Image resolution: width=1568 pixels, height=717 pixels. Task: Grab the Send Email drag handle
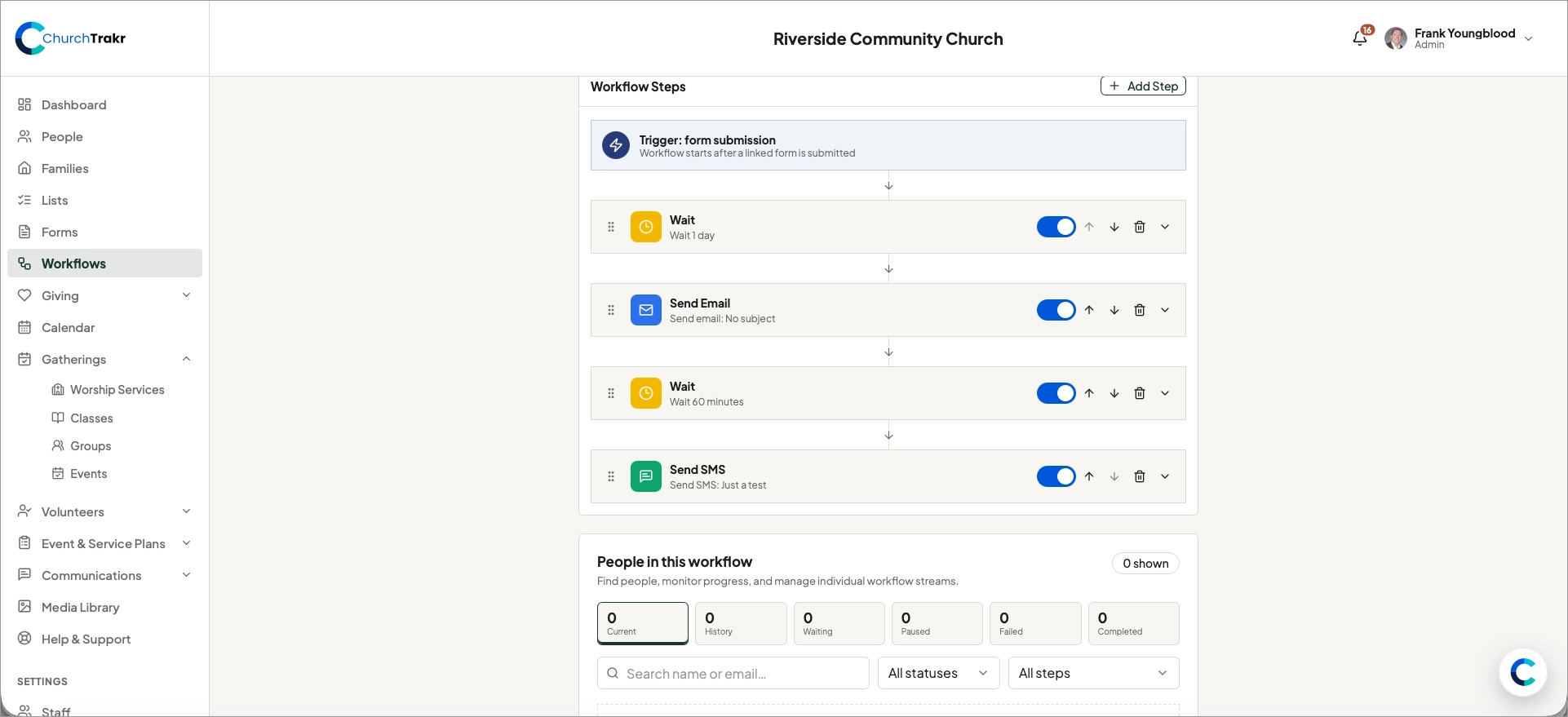pyautogui.click(x=611, y=310)
